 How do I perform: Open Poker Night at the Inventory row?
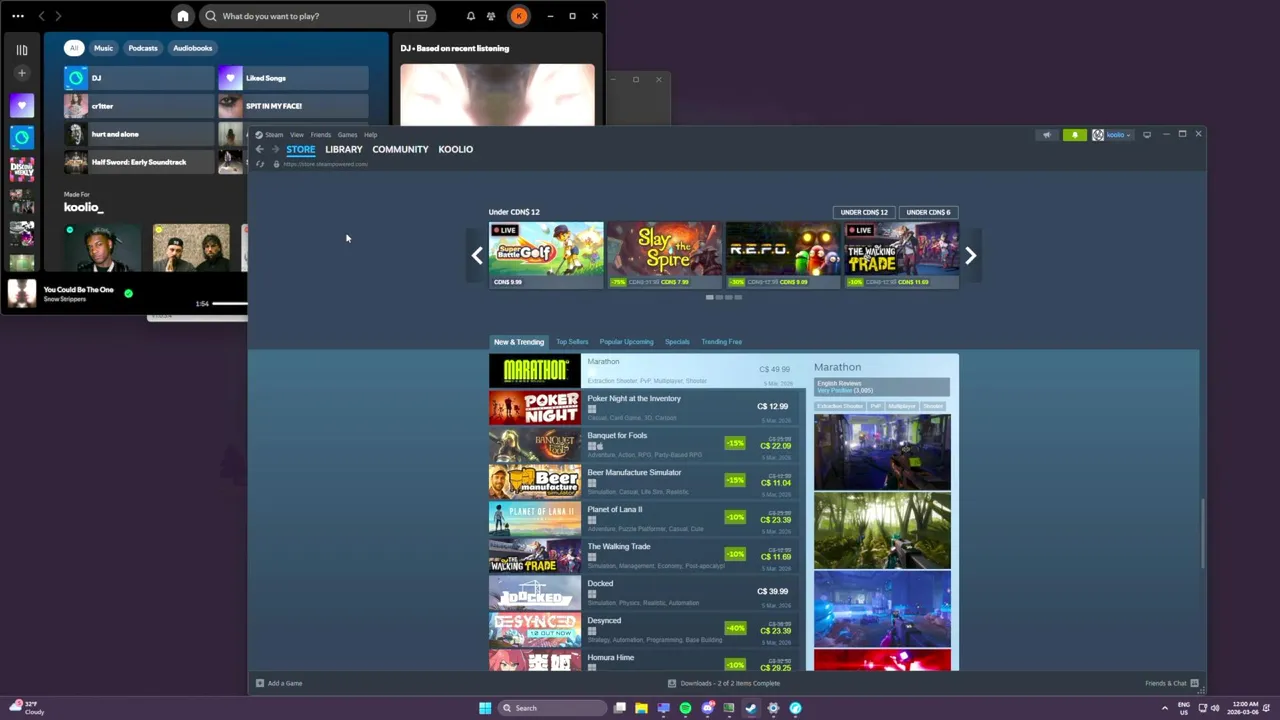click(643, 408)
